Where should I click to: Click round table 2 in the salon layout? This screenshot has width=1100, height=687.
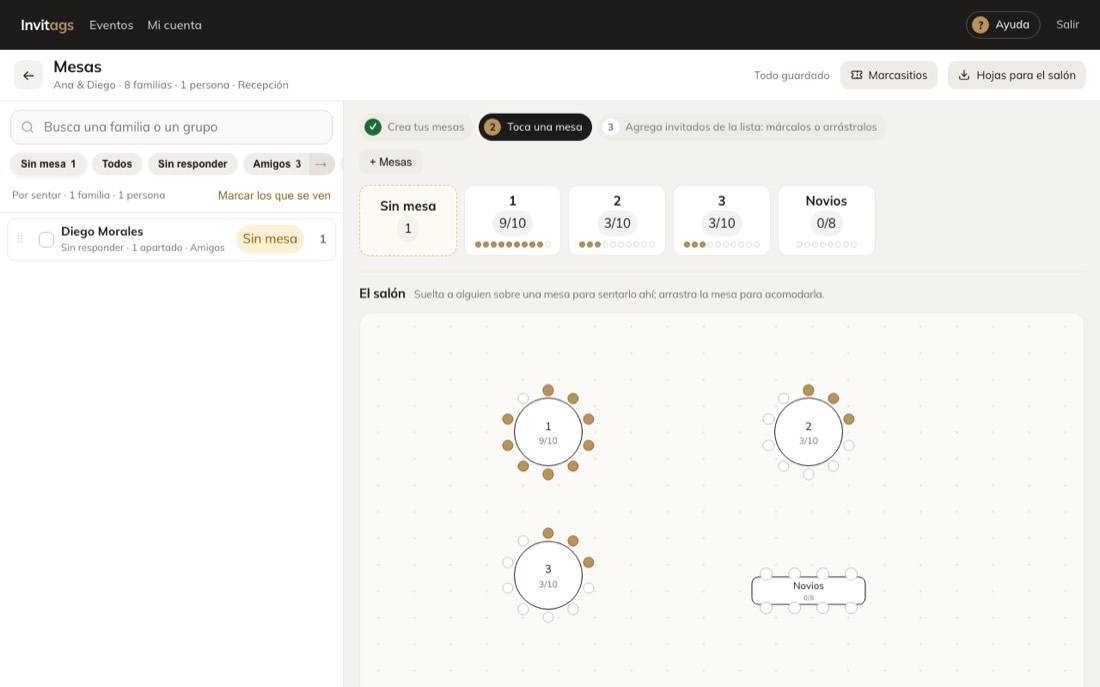pyautogui.click(x=808, y=432)
